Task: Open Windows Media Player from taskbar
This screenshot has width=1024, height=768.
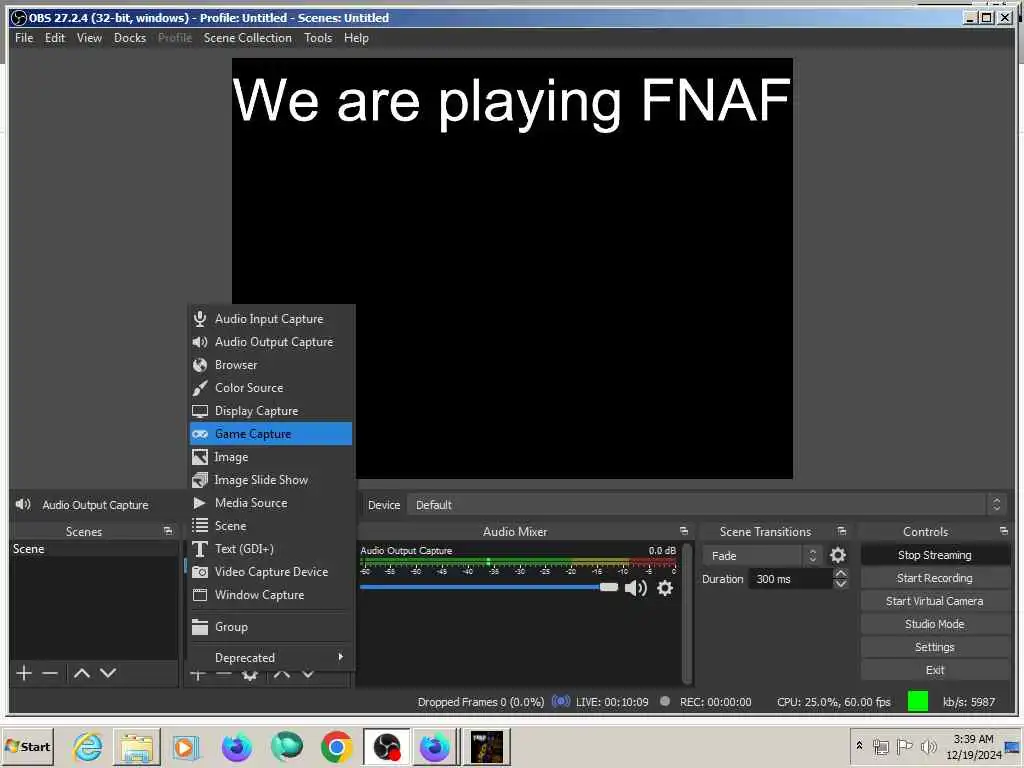Action: click(x=185, y=747)
